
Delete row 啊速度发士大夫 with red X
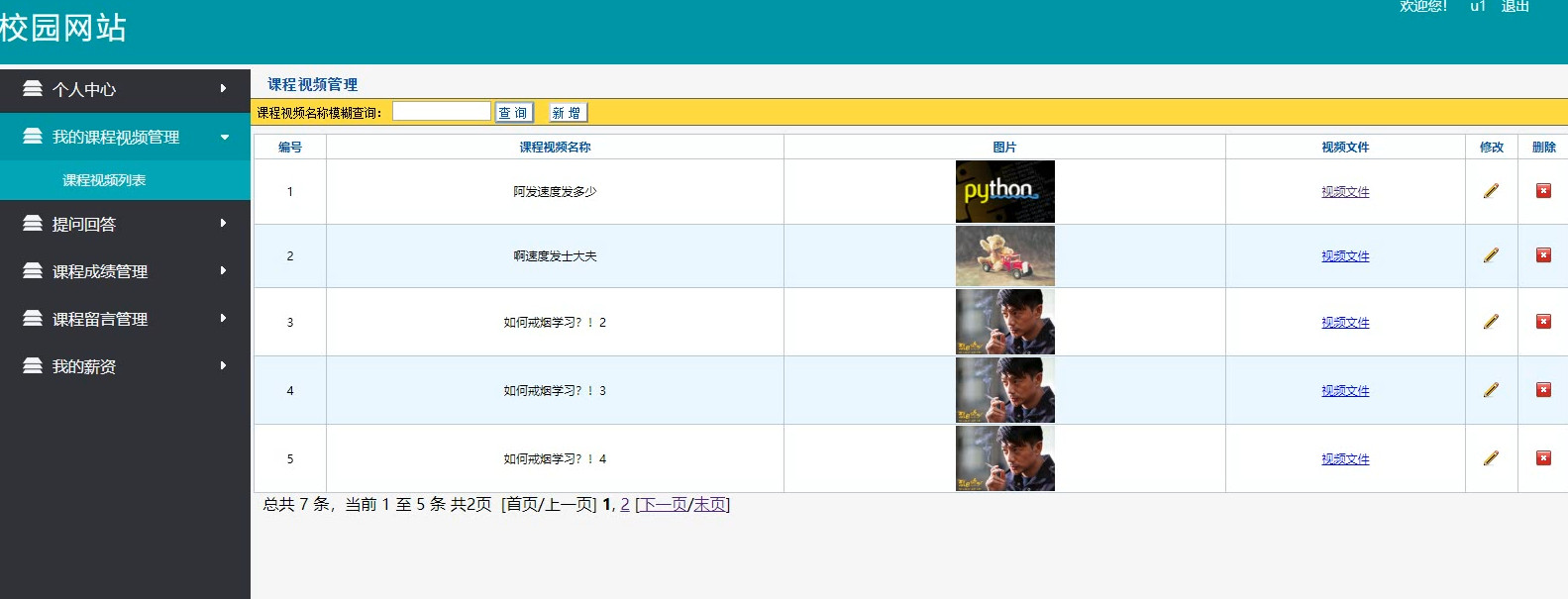point(1543,254)
